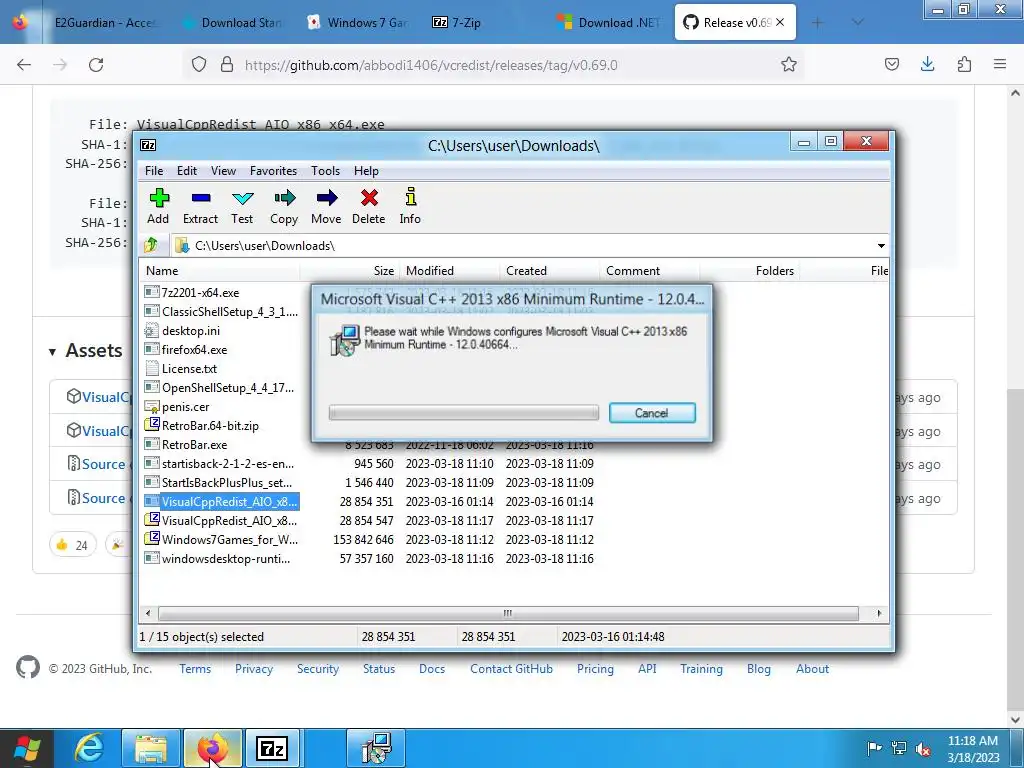Screen dimensions: 1024x768
Task: Open the Pocket save icon
Action: click(x=891, y=64)
